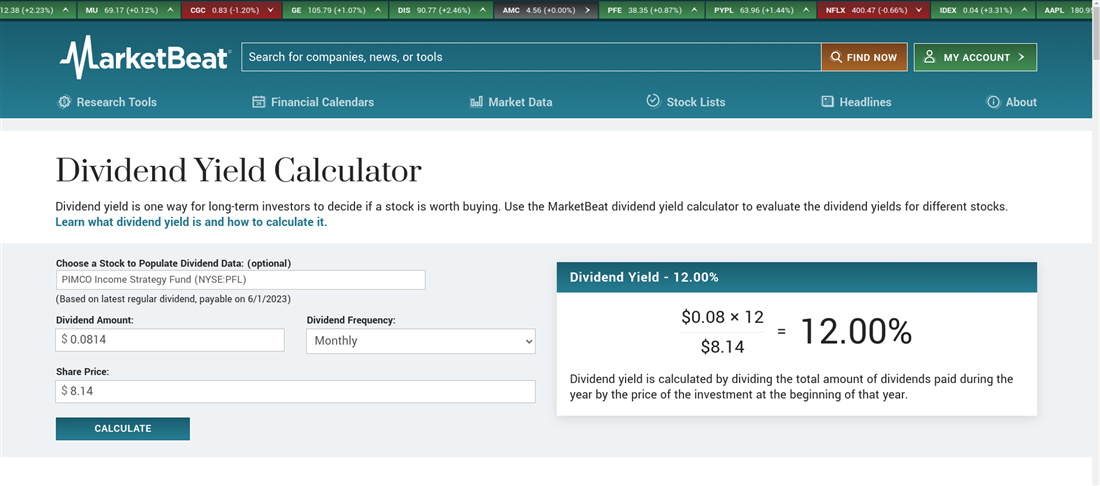This screenshot has height=486, width=1100.
Task: Click the MU 69.17 ticker quote
Action: tap(127, 11)
